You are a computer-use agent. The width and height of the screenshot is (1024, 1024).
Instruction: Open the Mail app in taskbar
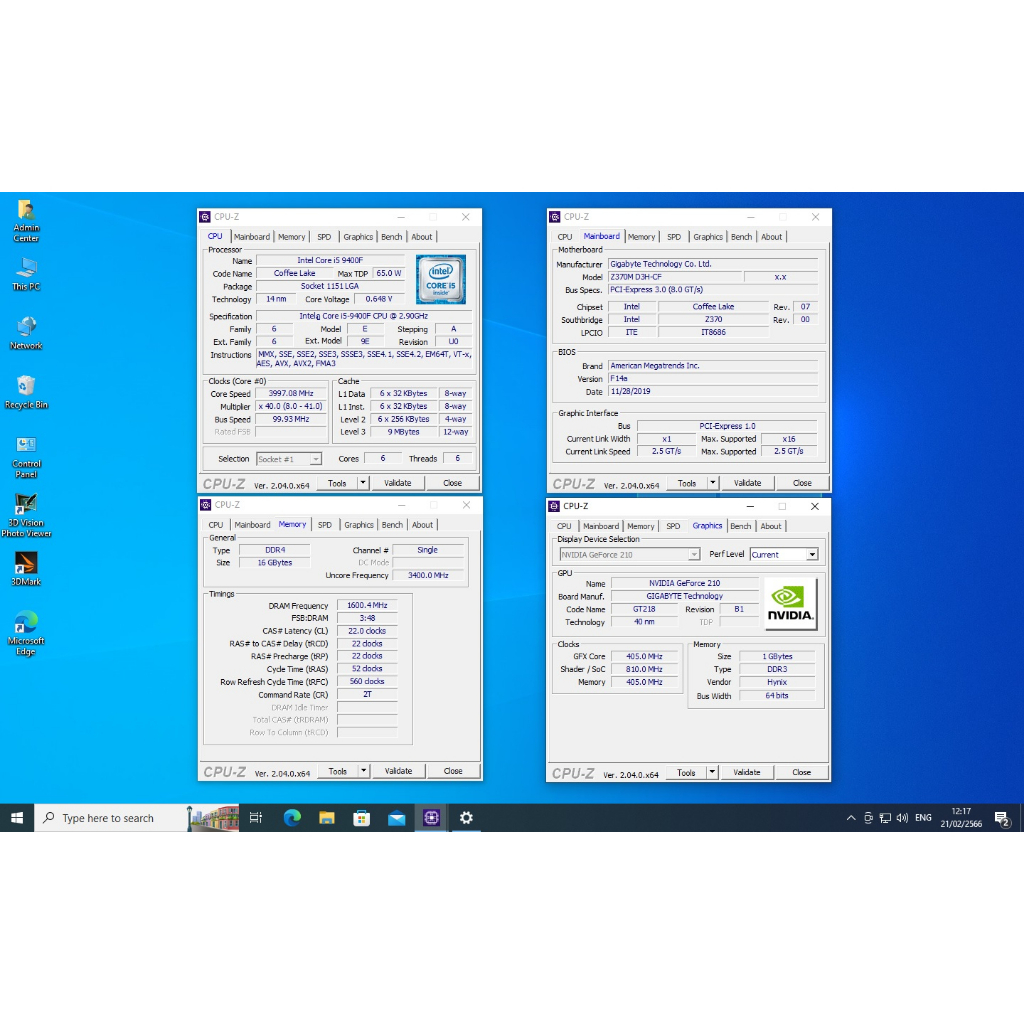396,818
